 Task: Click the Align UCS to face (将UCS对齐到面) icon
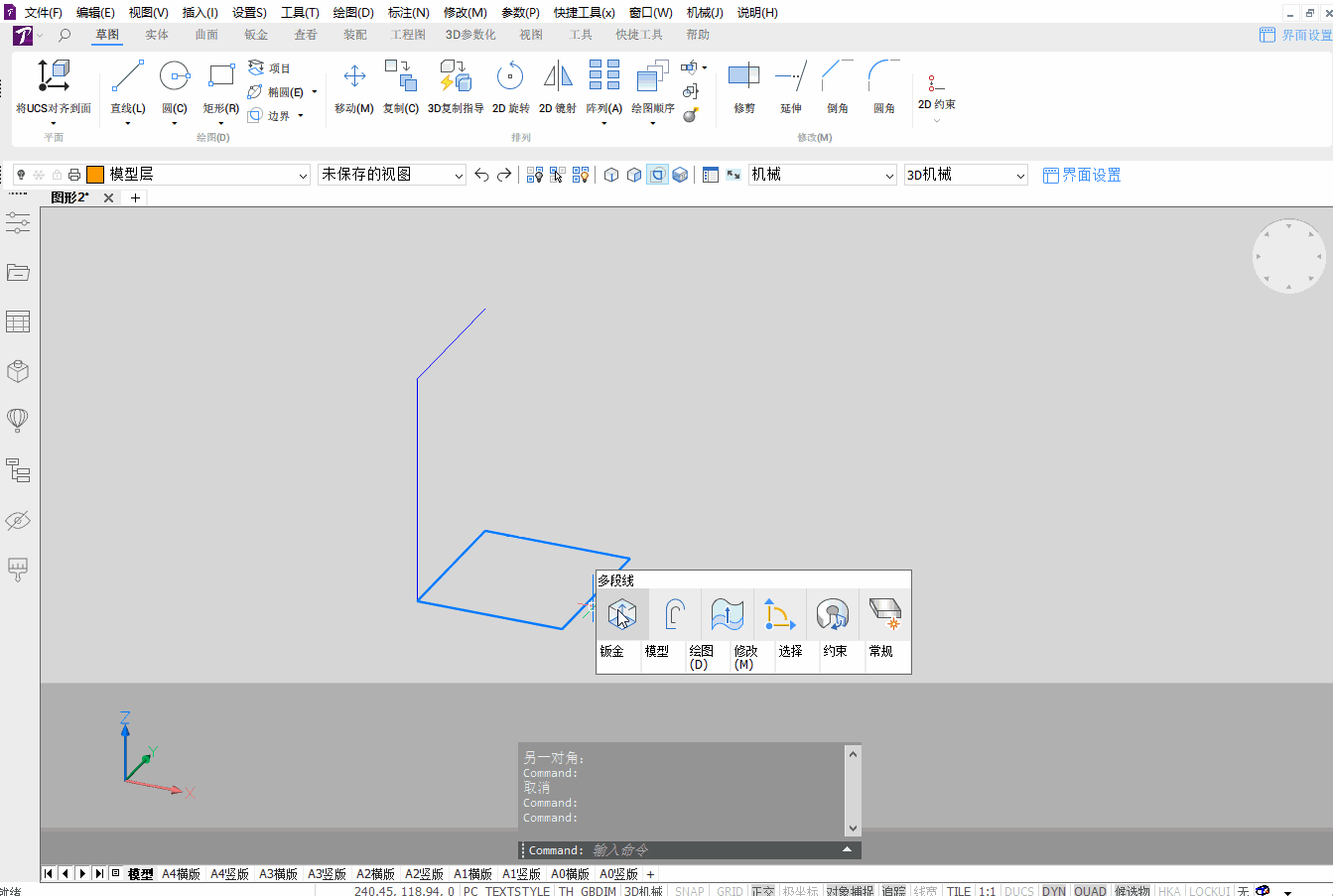tap(53, 79)
